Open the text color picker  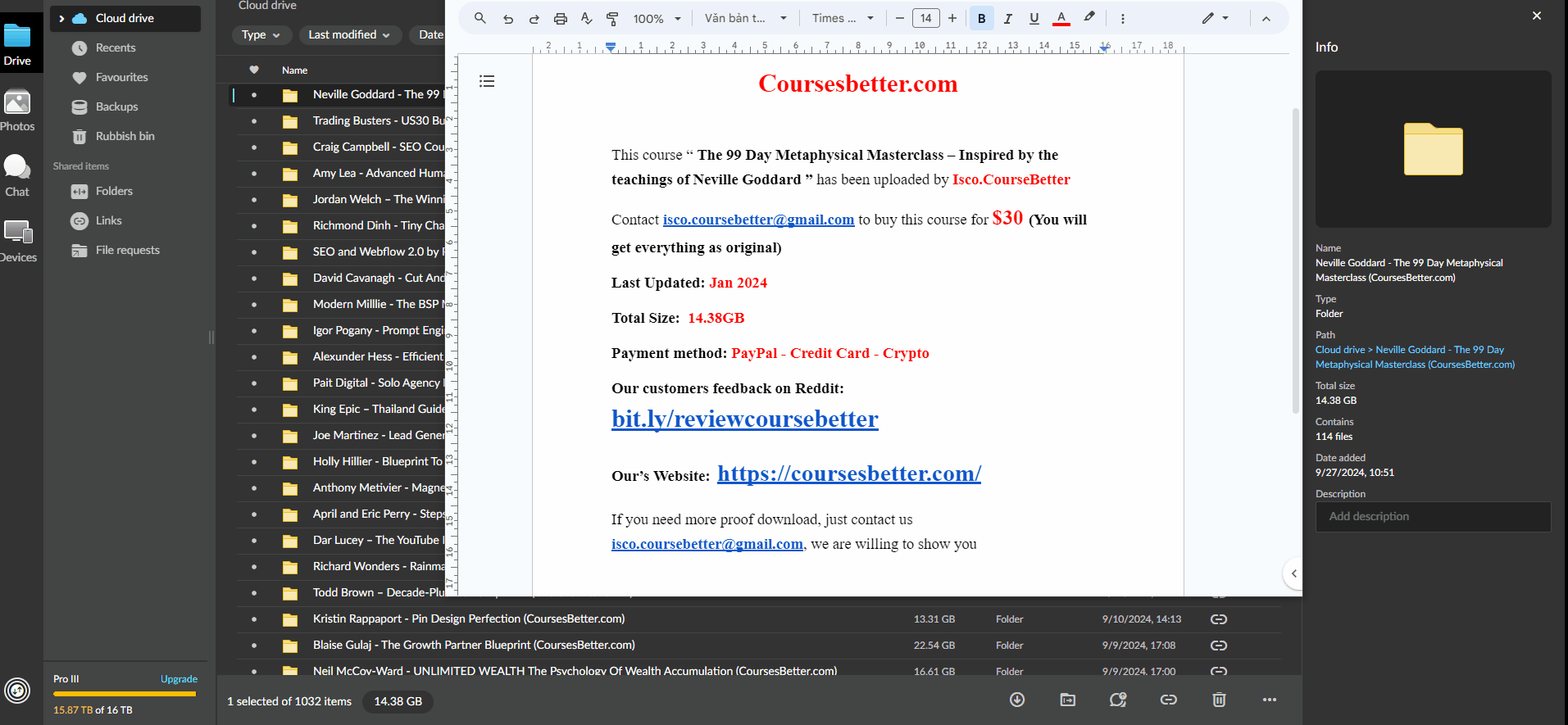[1061, 18]
